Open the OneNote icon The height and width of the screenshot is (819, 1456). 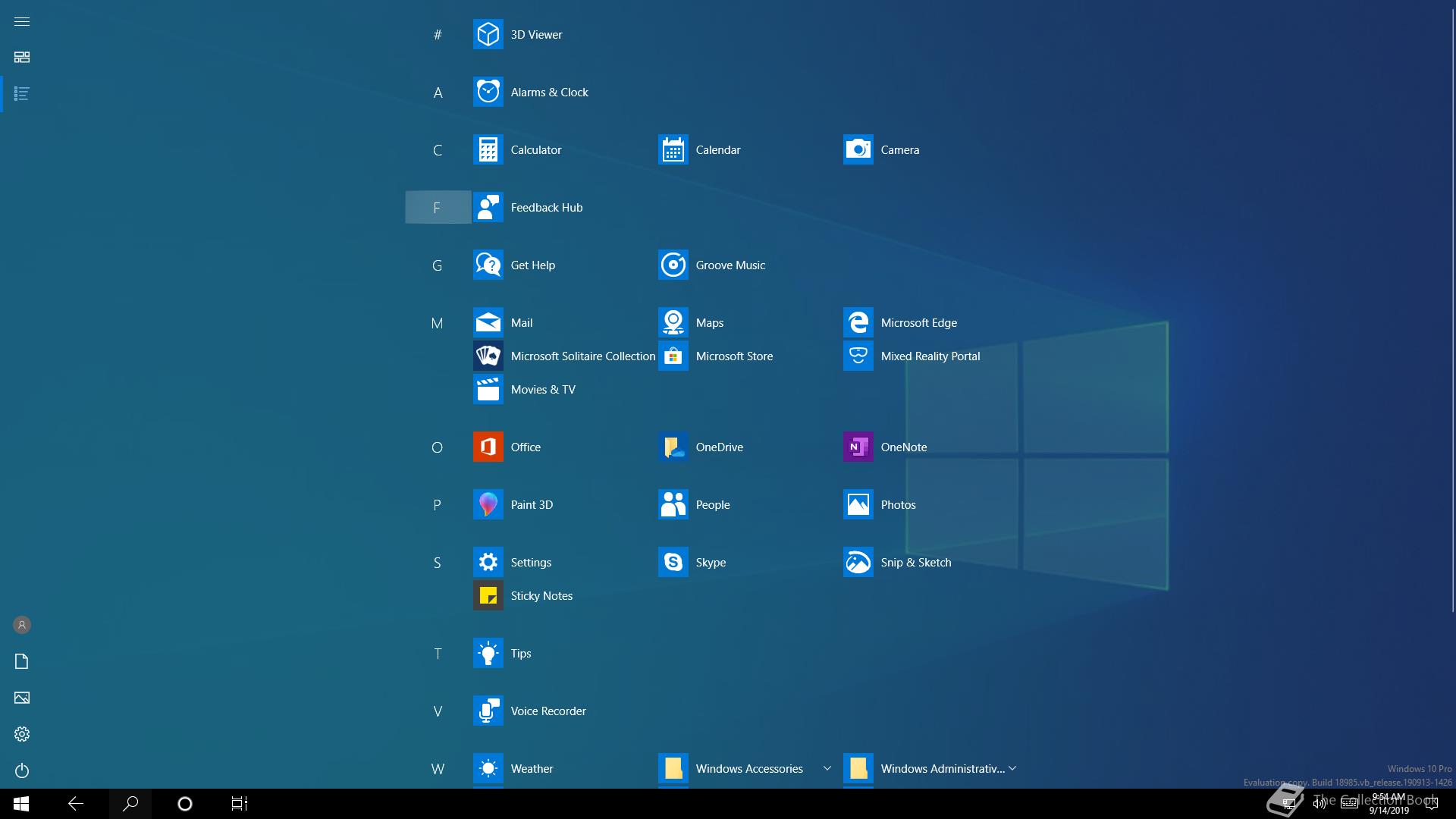coord(858,447)
